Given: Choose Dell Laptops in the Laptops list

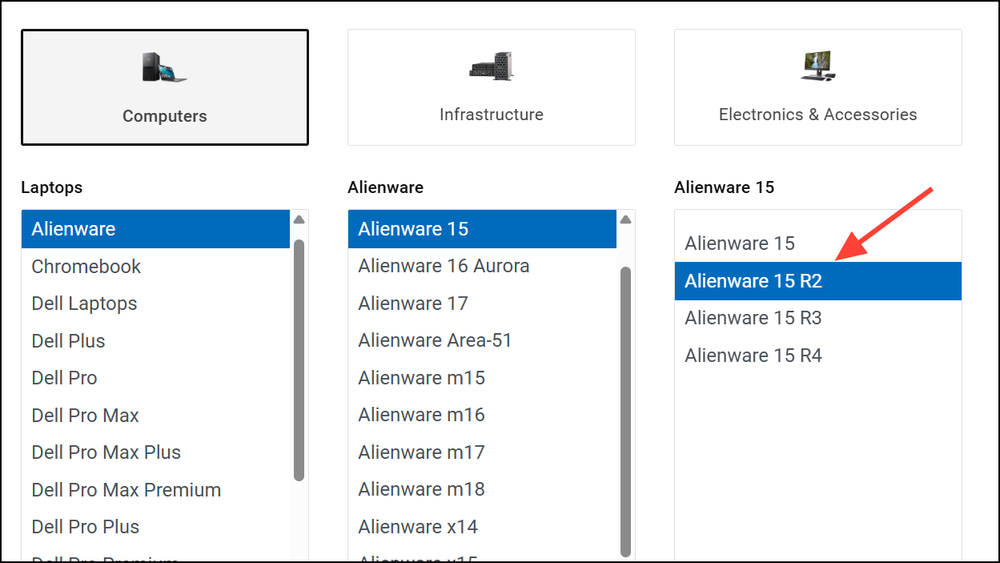Looking at the screenshot, I should tap(156, 303).
